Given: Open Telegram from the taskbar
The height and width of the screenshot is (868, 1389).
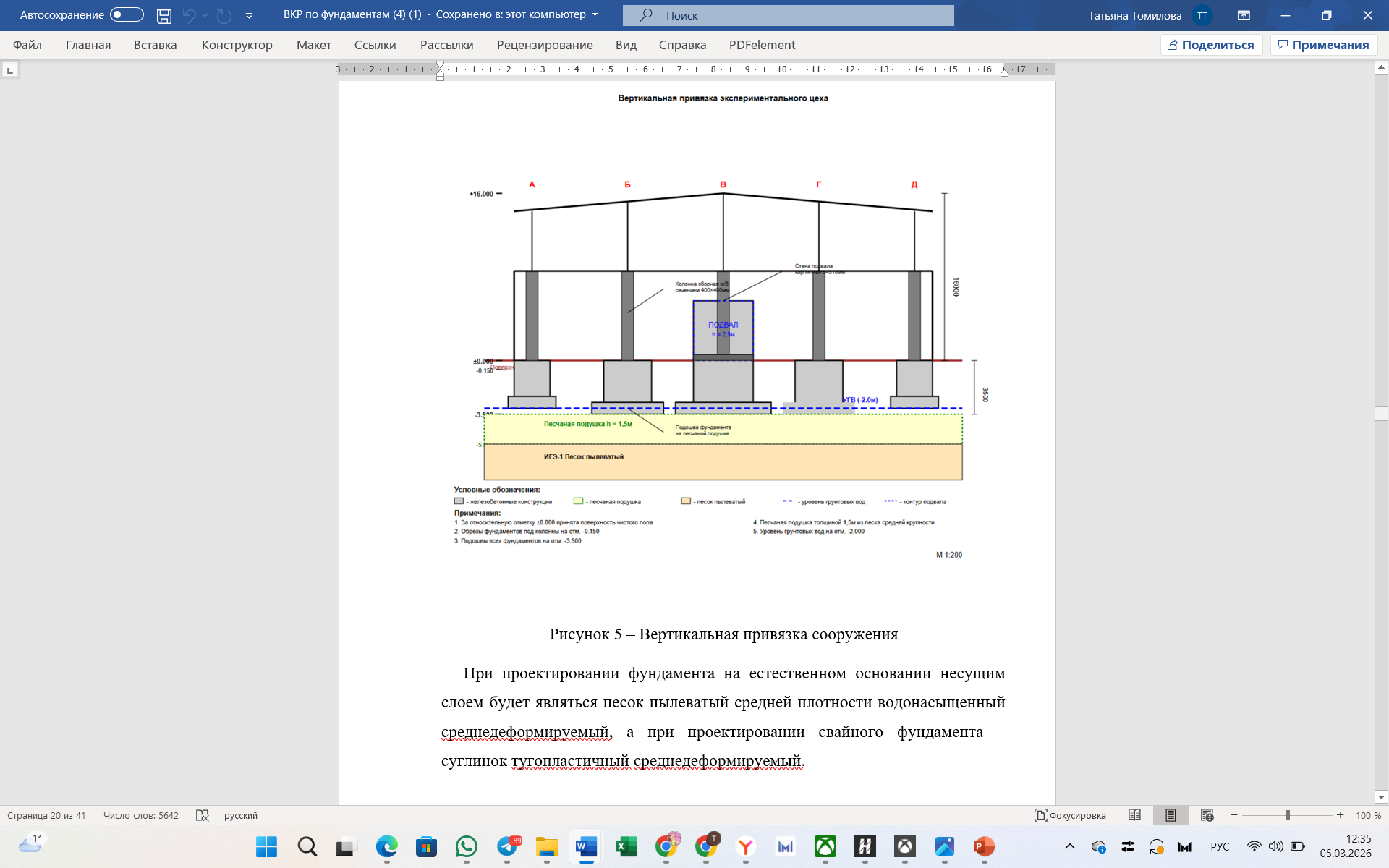Looking at the screenshot, I should [x=507, y=846].
